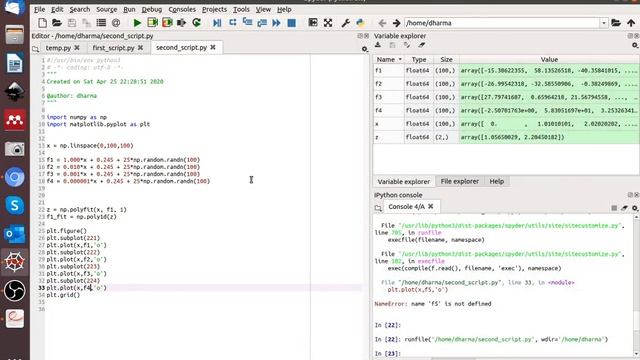The image size is (640, 360).
Task: Select the z variable value cell
Action: click(549, 137)
